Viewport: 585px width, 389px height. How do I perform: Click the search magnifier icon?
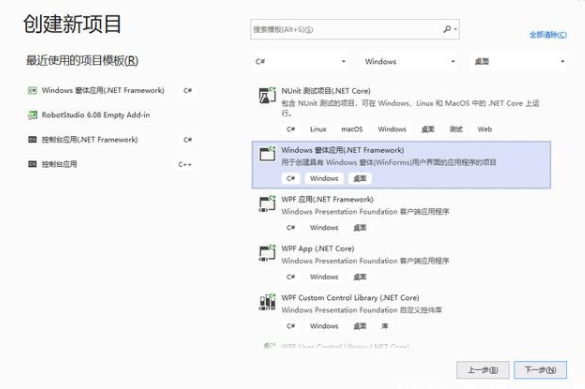tap(447, 29)
